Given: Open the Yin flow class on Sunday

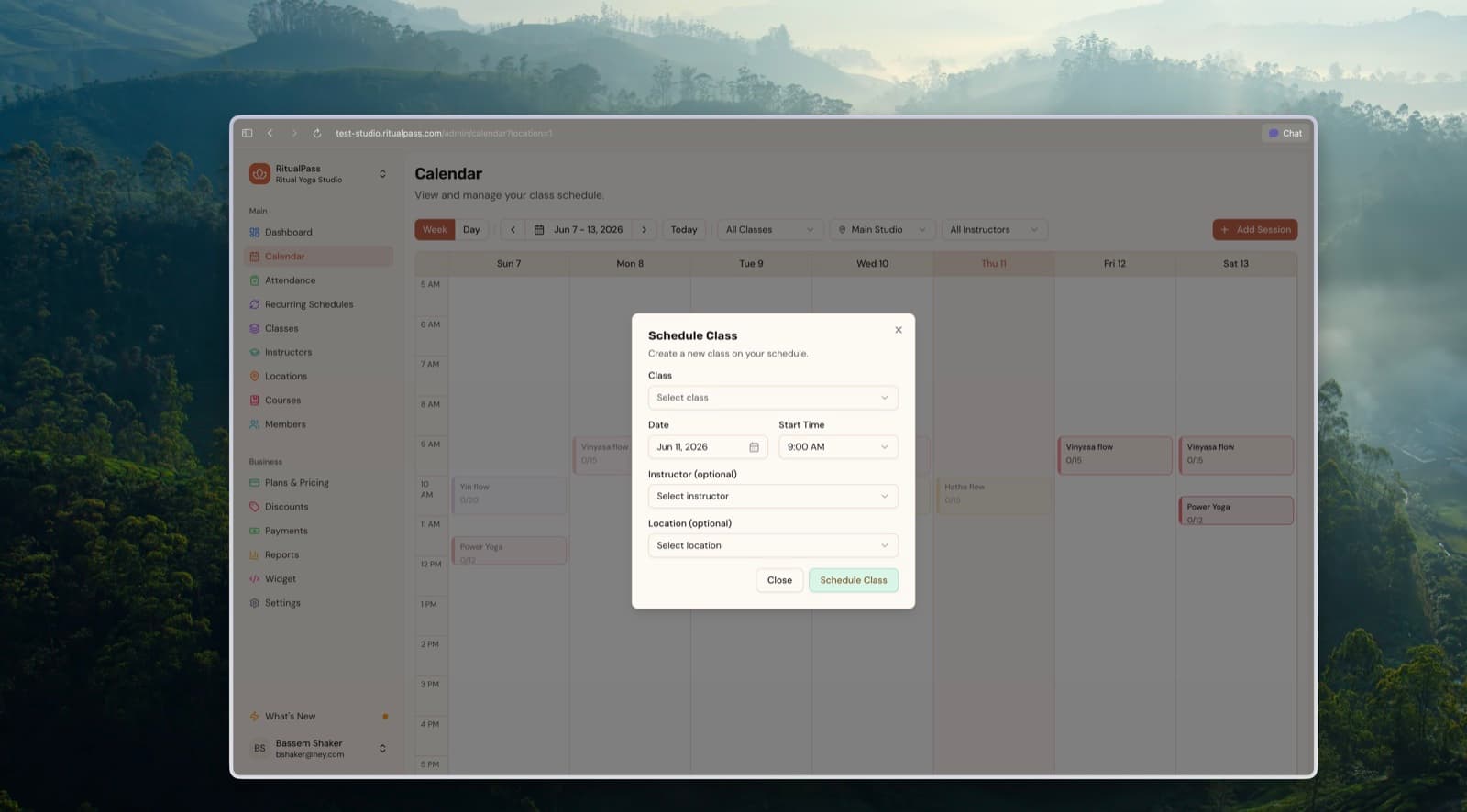Looking at the screenshot, I should [x=510, y=495].
